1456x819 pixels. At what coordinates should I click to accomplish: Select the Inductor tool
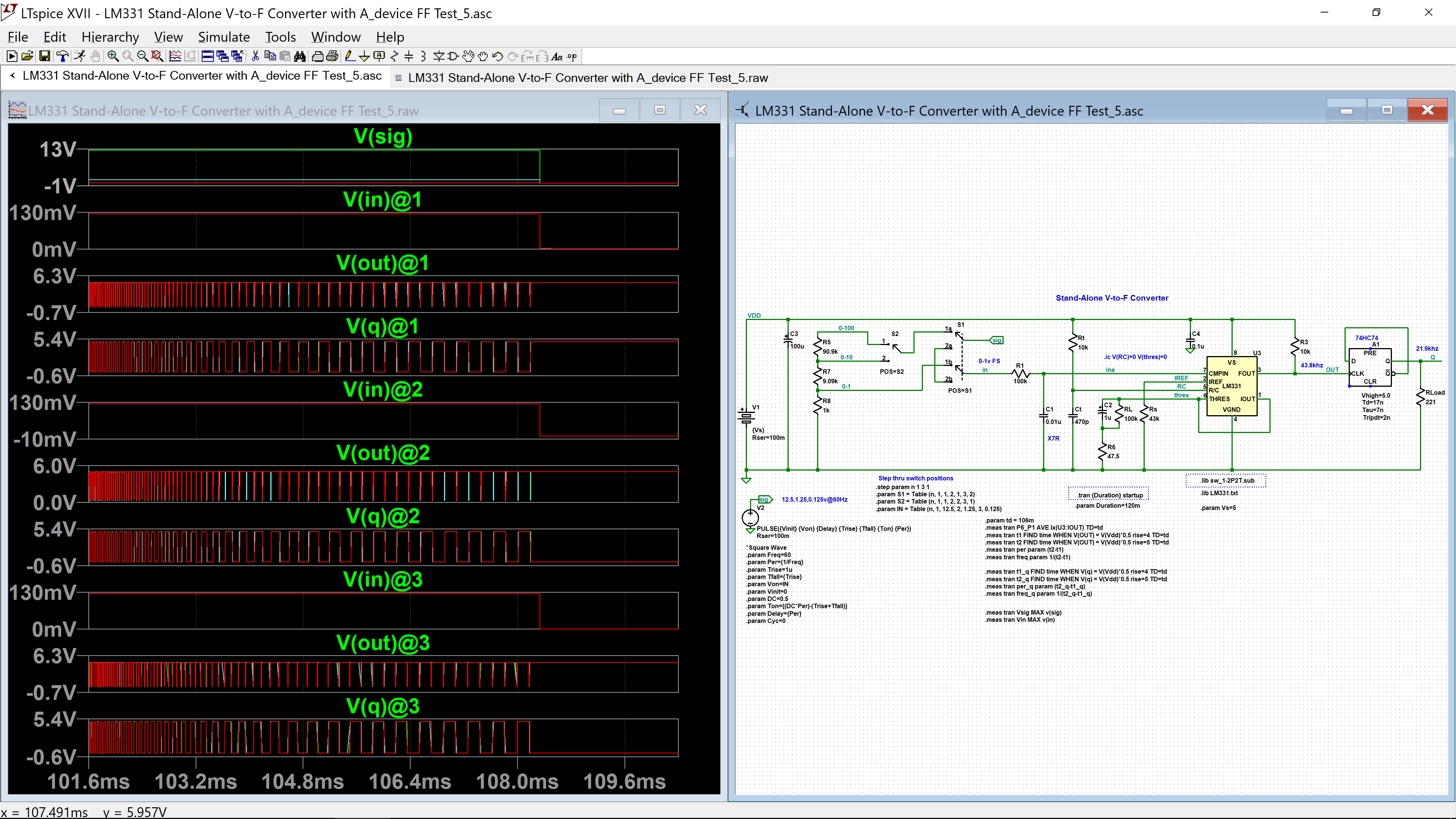[424, 56]
